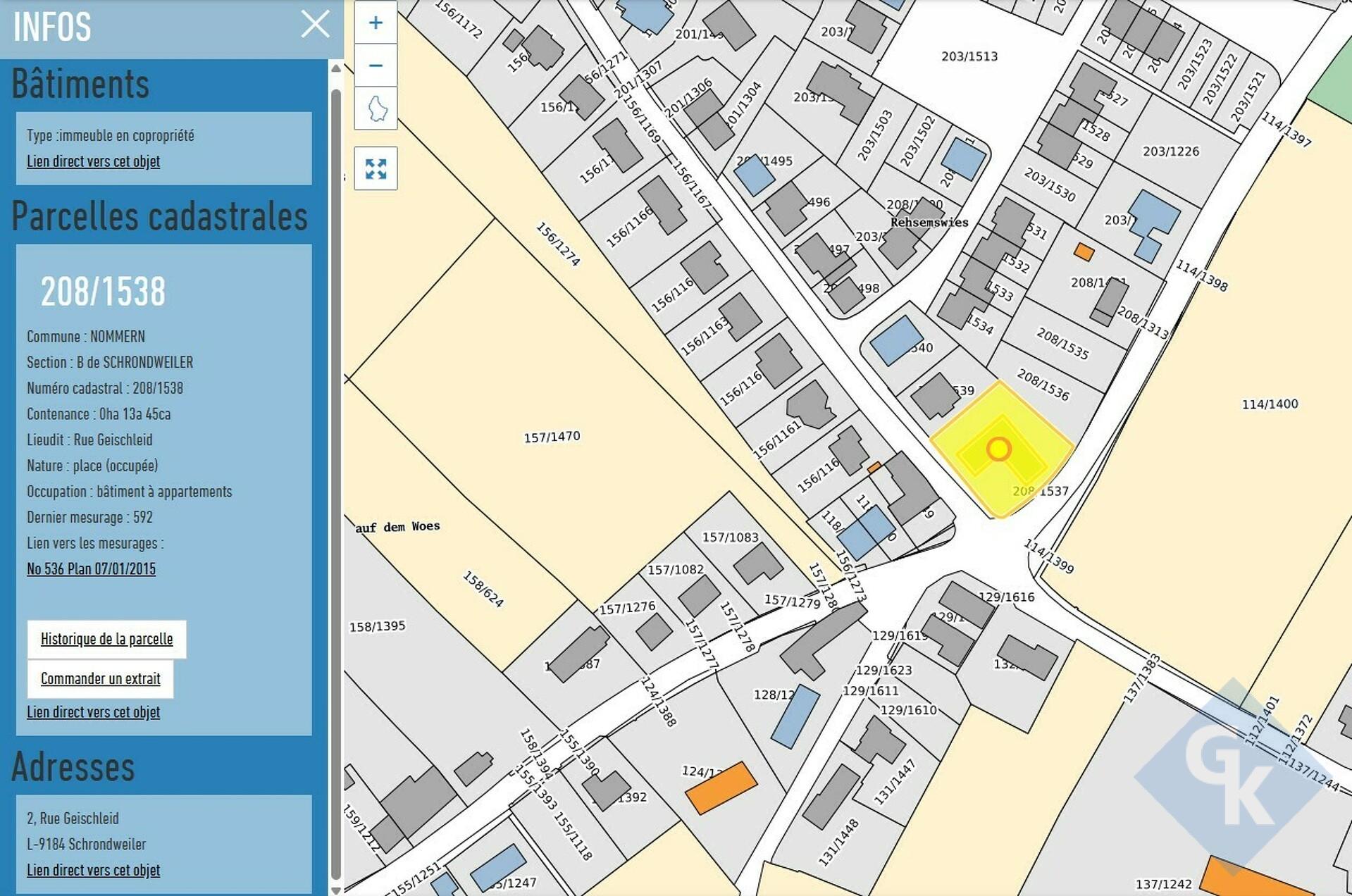Click parcel title 208/1538 in panel
Viewport: 1352px width, 896px height.
click(103, 291)
